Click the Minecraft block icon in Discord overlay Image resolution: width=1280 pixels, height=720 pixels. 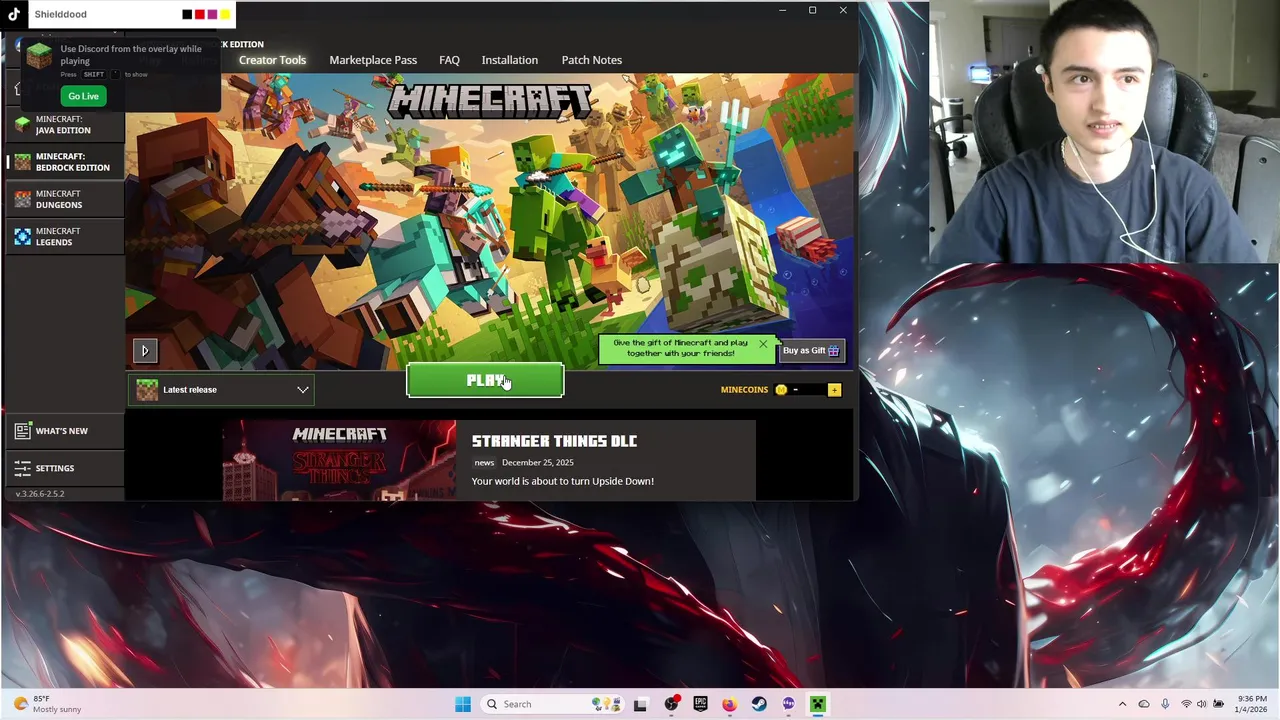click(x=39, y=56)
